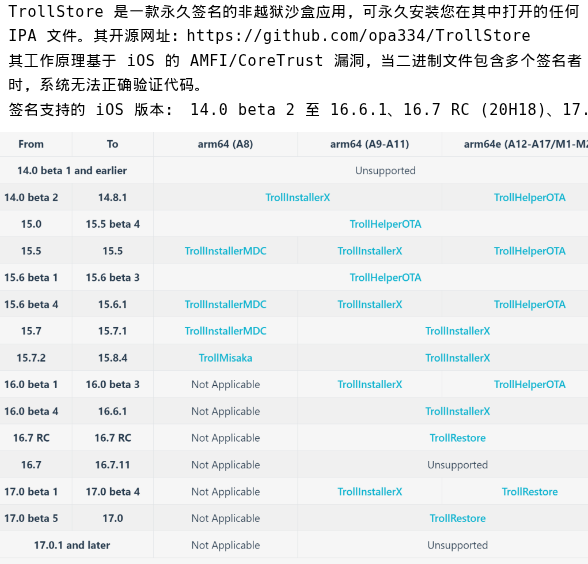Image resolution: width=588 pixels, height=564 pixels.
Task: Select the '16.6.1' To cell
Action: (112, 411)
